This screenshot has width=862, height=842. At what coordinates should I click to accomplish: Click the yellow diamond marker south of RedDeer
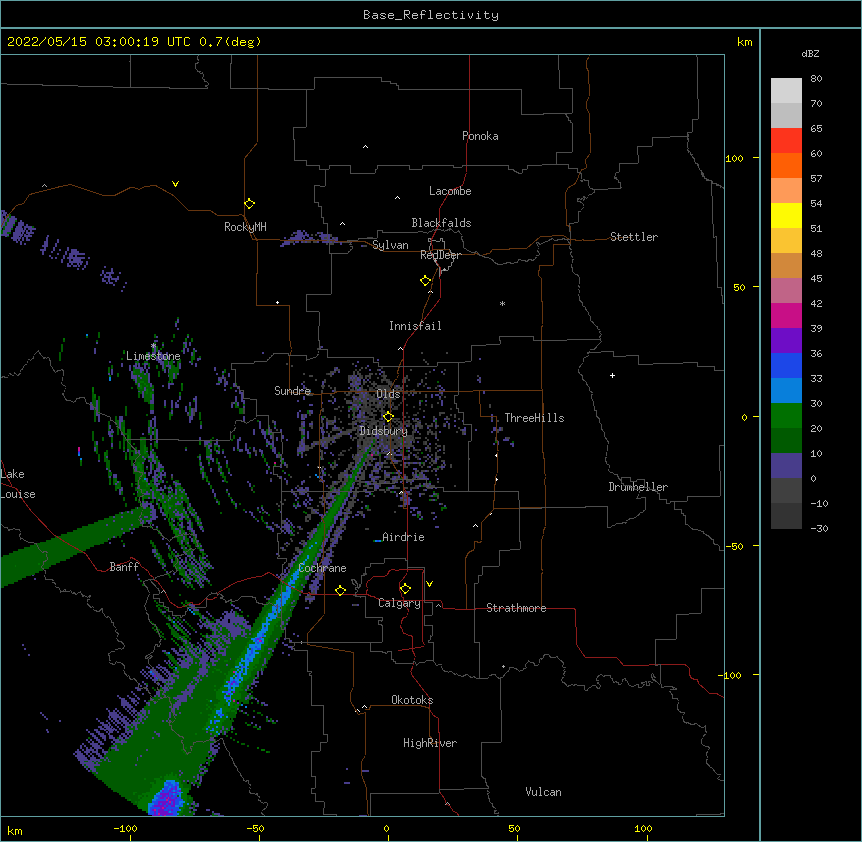tap(426, 281)
